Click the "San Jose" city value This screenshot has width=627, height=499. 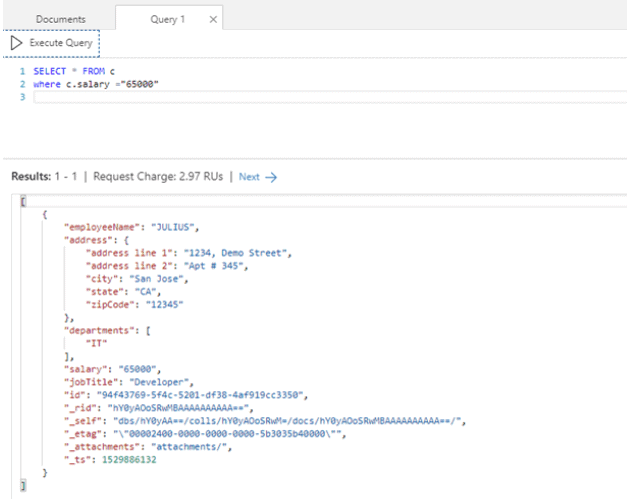click(x=156, y=279)
